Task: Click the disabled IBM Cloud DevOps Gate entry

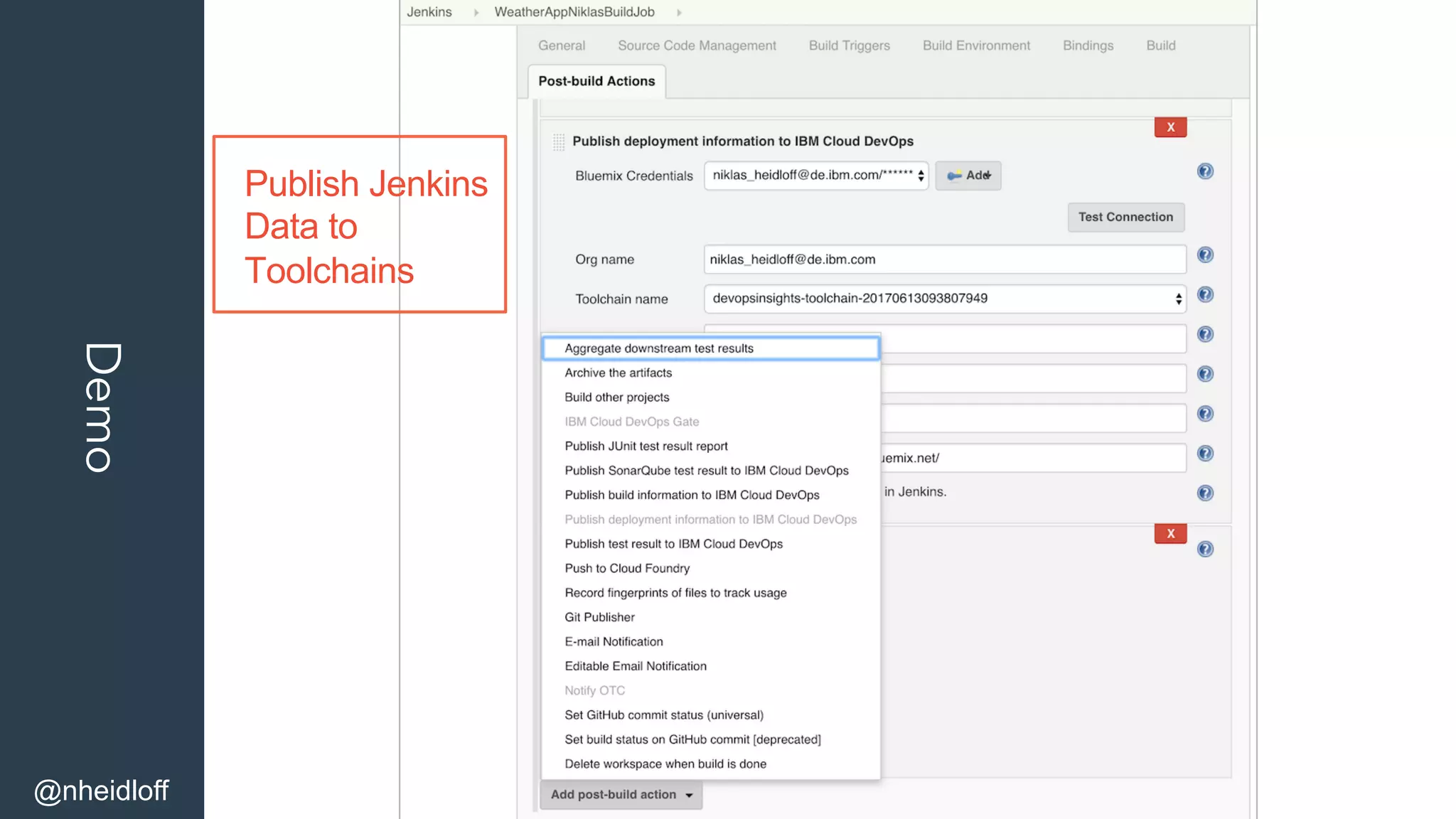Action: click(x=711, y=422)
